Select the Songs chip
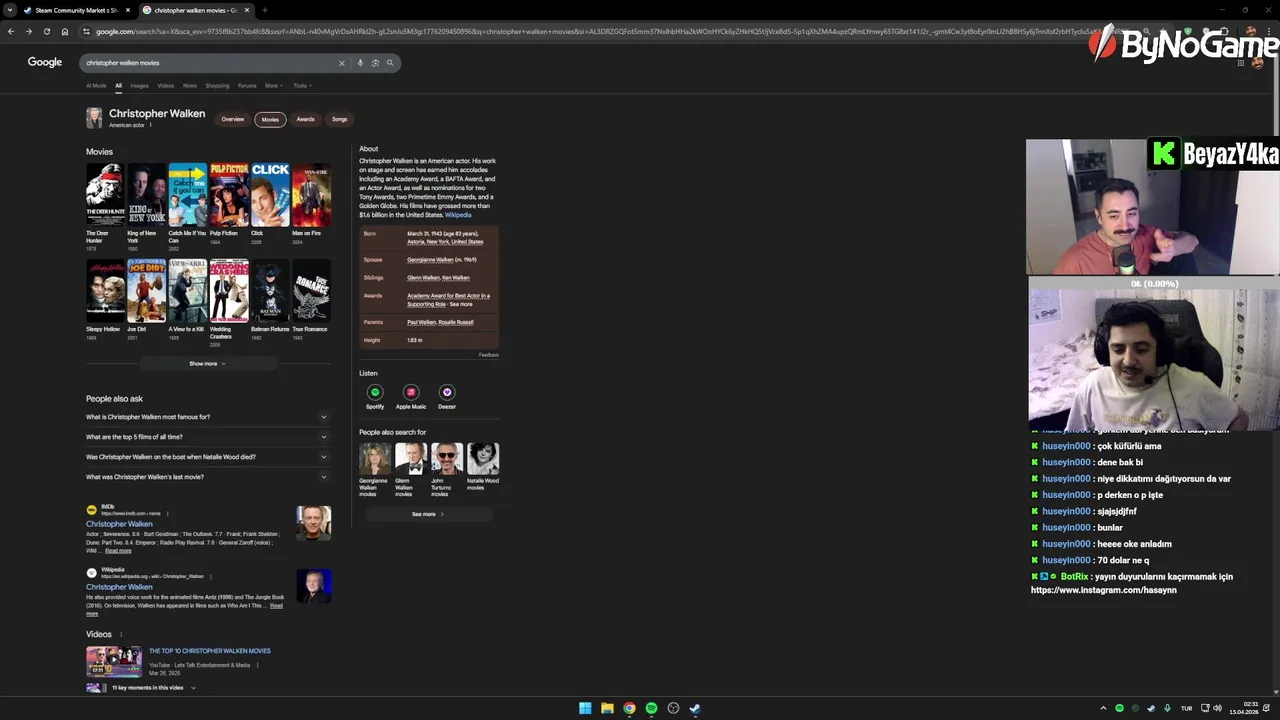 340,119
